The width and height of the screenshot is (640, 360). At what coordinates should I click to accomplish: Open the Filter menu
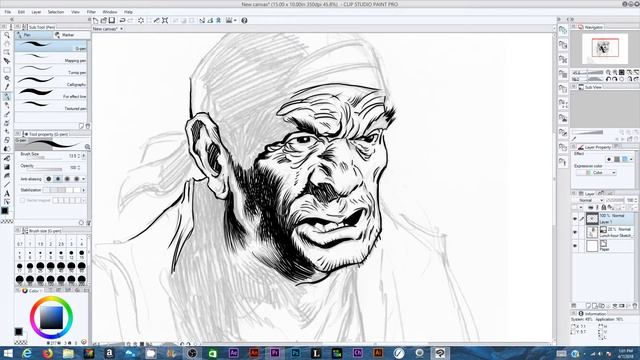(x=91, y=12)
